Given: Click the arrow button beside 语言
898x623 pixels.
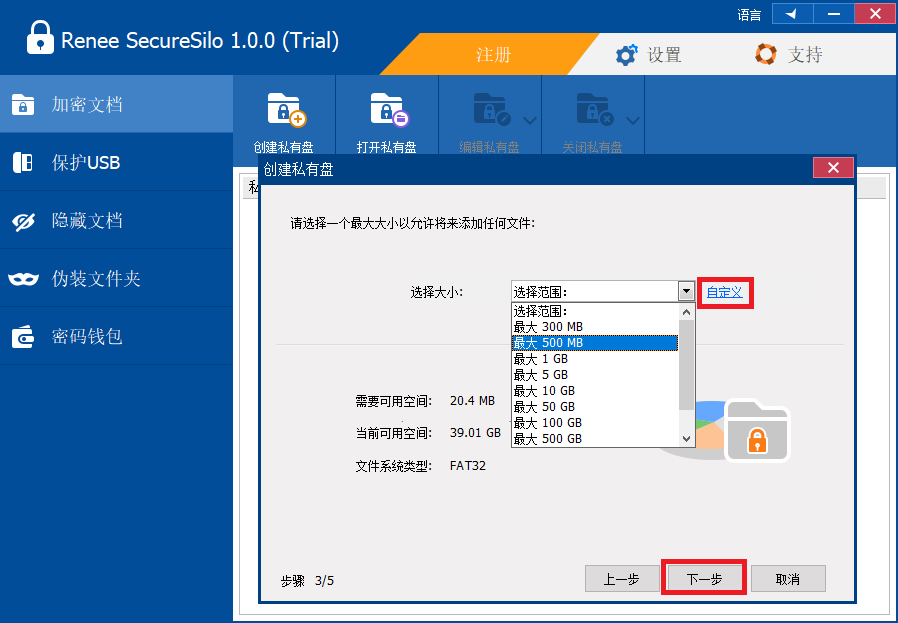Looking at the screenshot, I should click(792, 14).
